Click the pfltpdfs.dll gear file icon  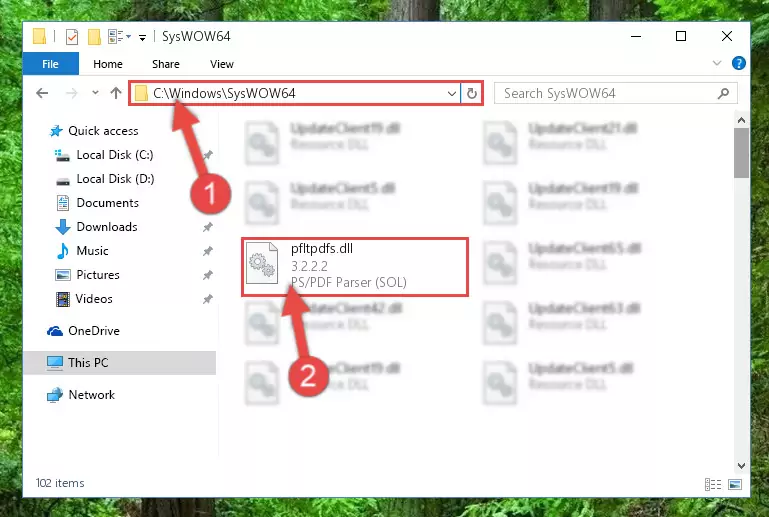pos(262,263)
